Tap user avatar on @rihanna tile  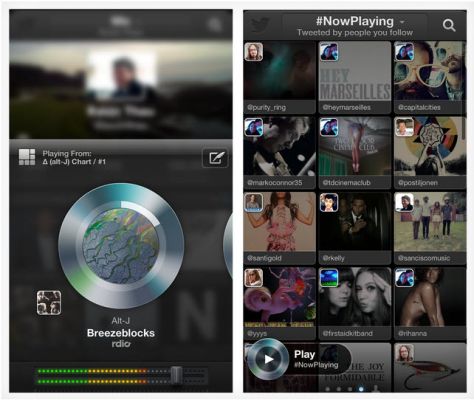pos(404,278)
